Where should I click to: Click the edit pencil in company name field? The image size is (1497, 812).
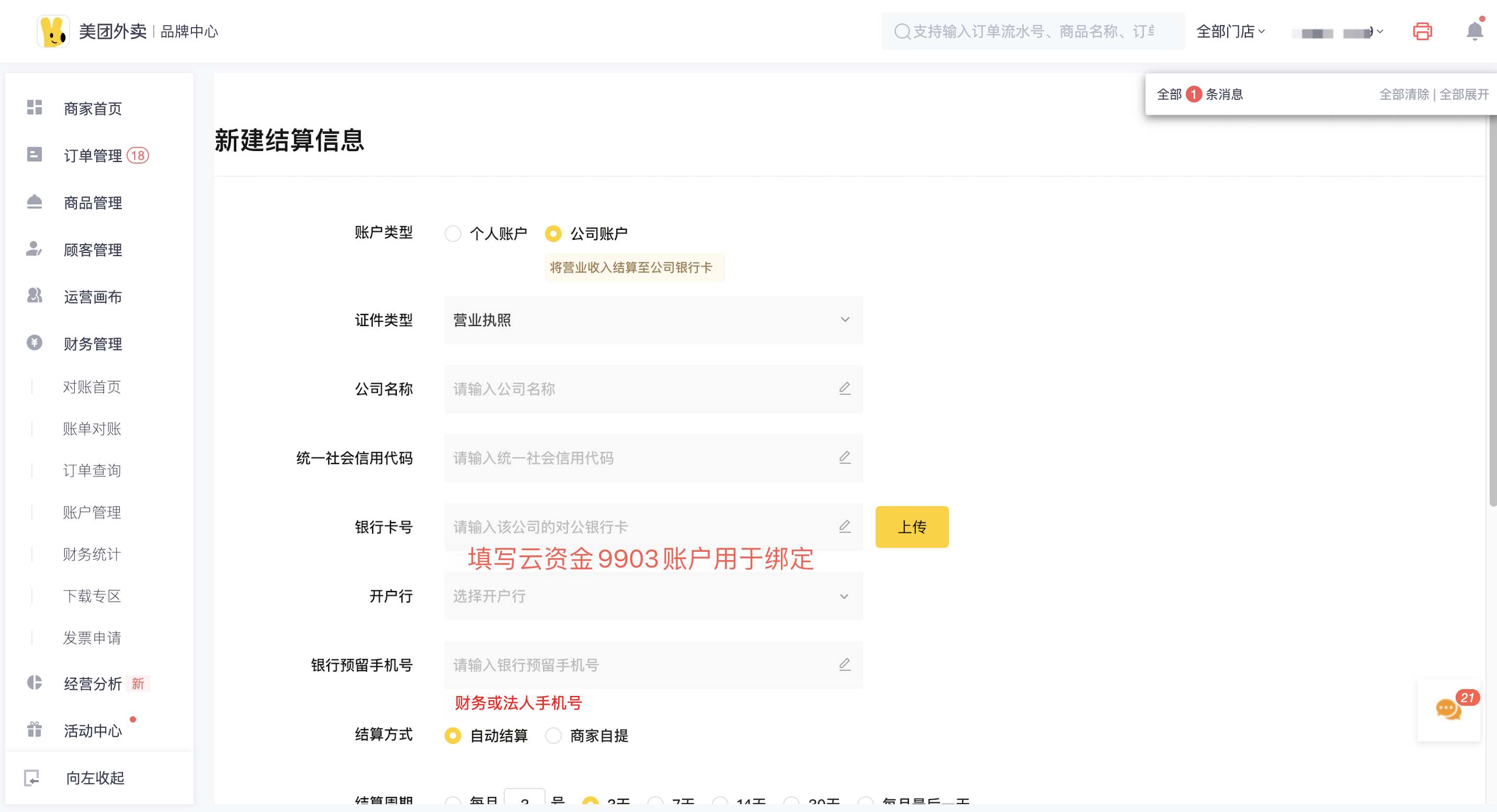tap(844, 389)
